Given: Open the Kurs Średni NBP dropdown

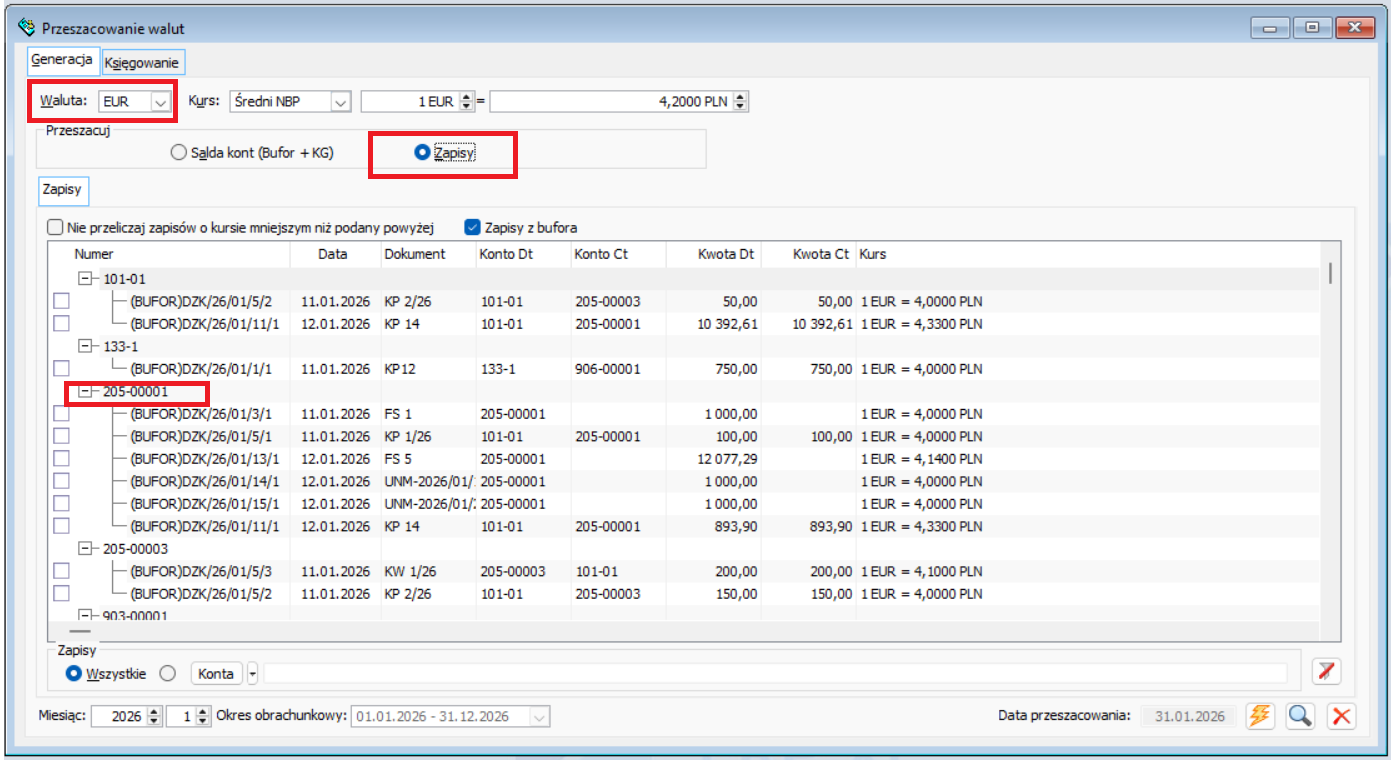Looking at the screenshot, I should [341, 102].
